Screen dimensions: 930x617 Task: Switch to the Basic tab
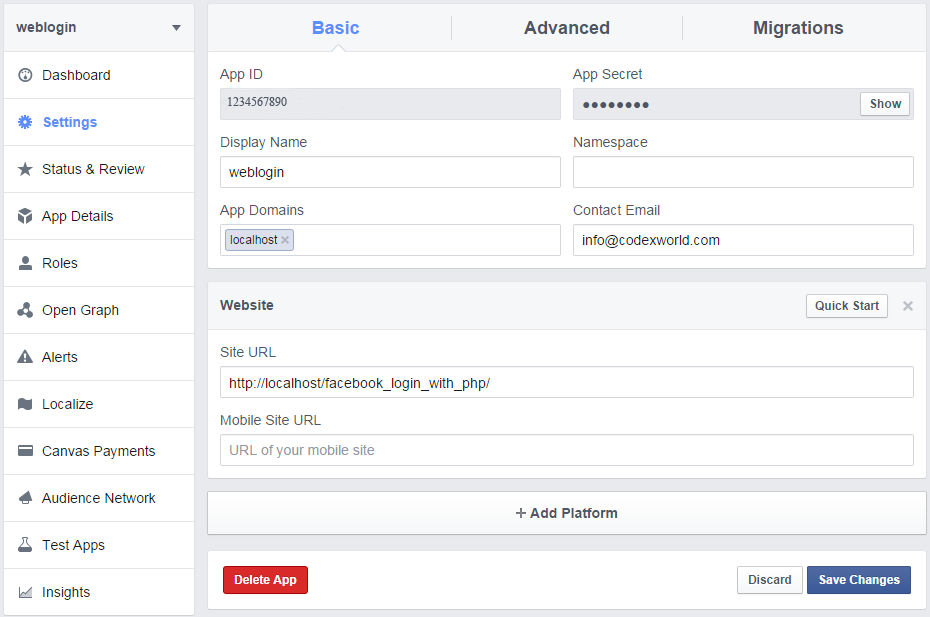336,28
